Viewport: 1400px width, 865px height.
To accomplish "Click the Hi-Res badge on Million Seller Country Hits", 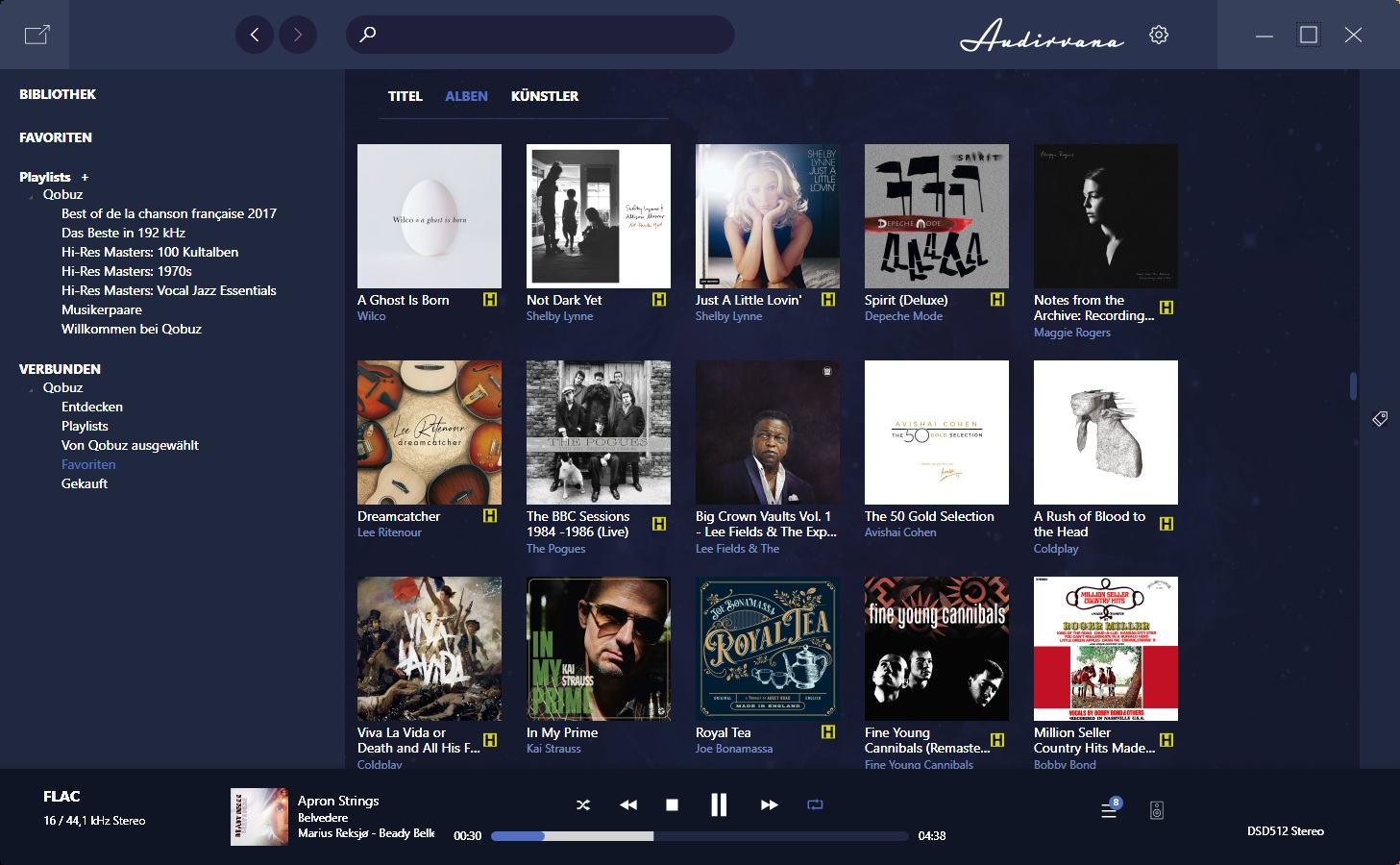I will 1167,740.
